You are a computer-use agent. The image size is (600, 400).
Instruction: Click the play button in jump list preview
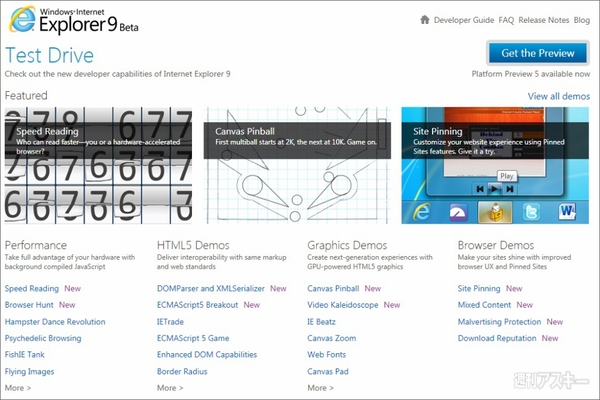pos(495,189)
